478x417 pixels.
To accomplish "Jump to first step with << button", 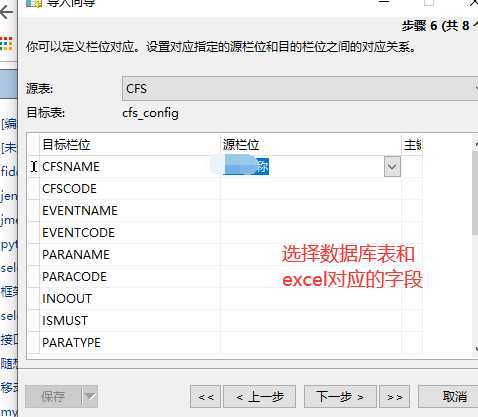I will (x=205, y=397).
